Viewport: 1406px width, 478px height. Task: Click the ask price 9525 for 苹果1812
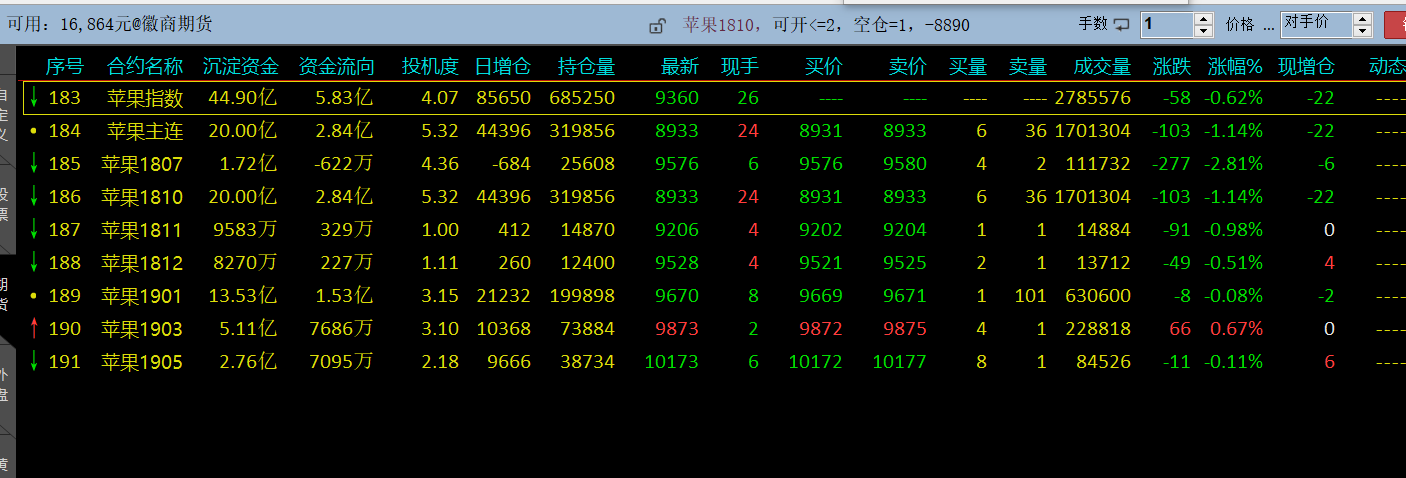[x=905, y=263]
